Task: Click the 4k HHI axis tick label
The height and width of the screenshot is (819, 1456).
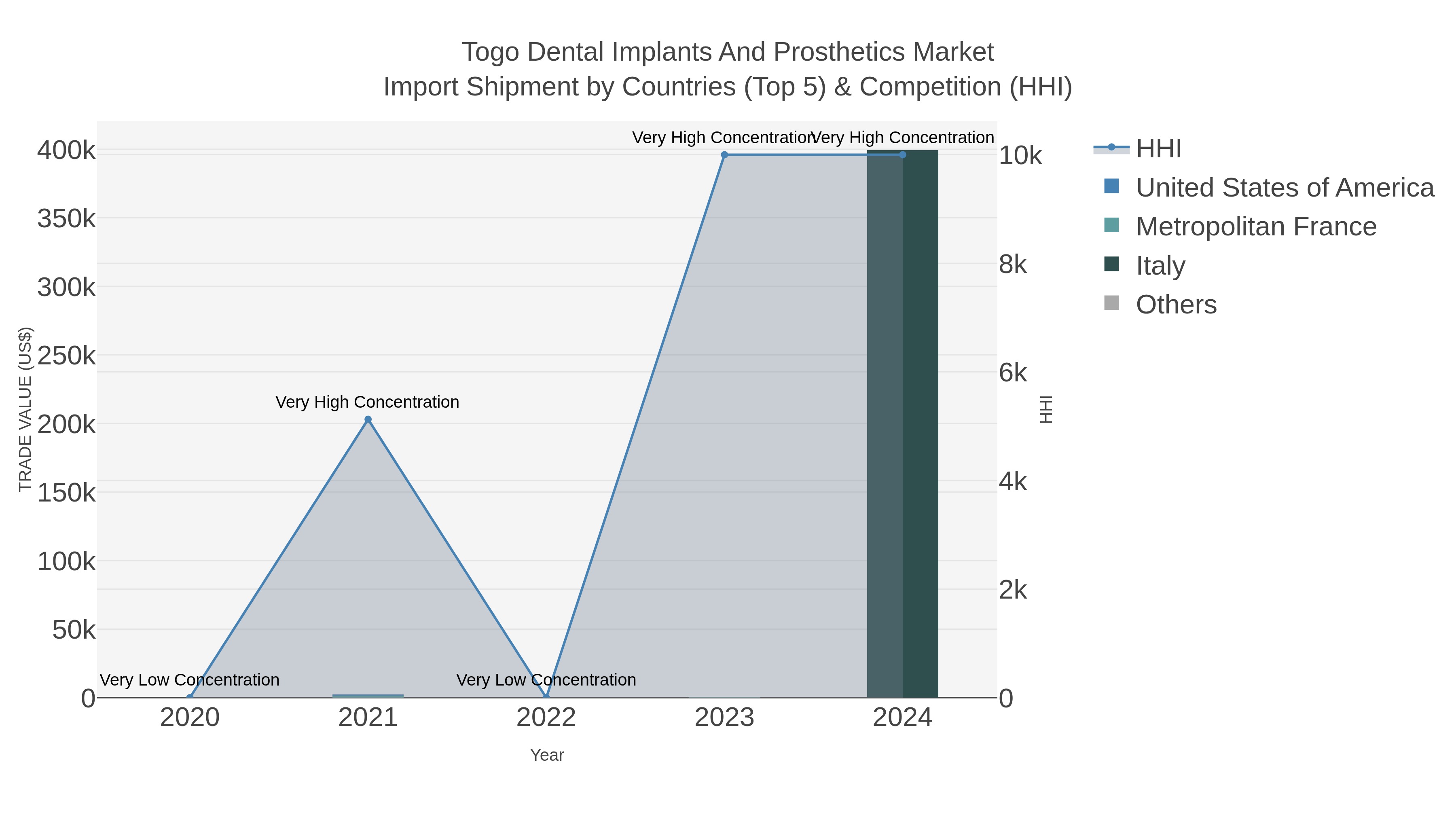Action: click(1013, 482)
